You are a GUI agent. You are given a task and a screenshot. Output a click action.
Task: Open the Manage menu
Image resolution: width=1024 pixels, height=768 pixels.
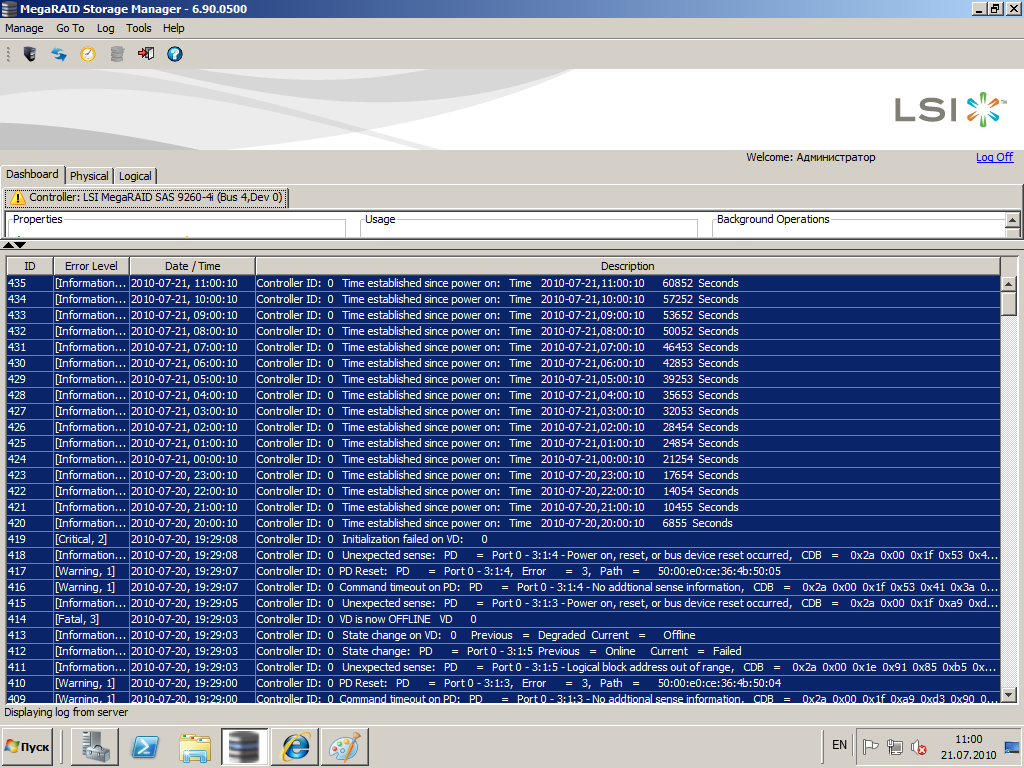(x=24, y=28)
